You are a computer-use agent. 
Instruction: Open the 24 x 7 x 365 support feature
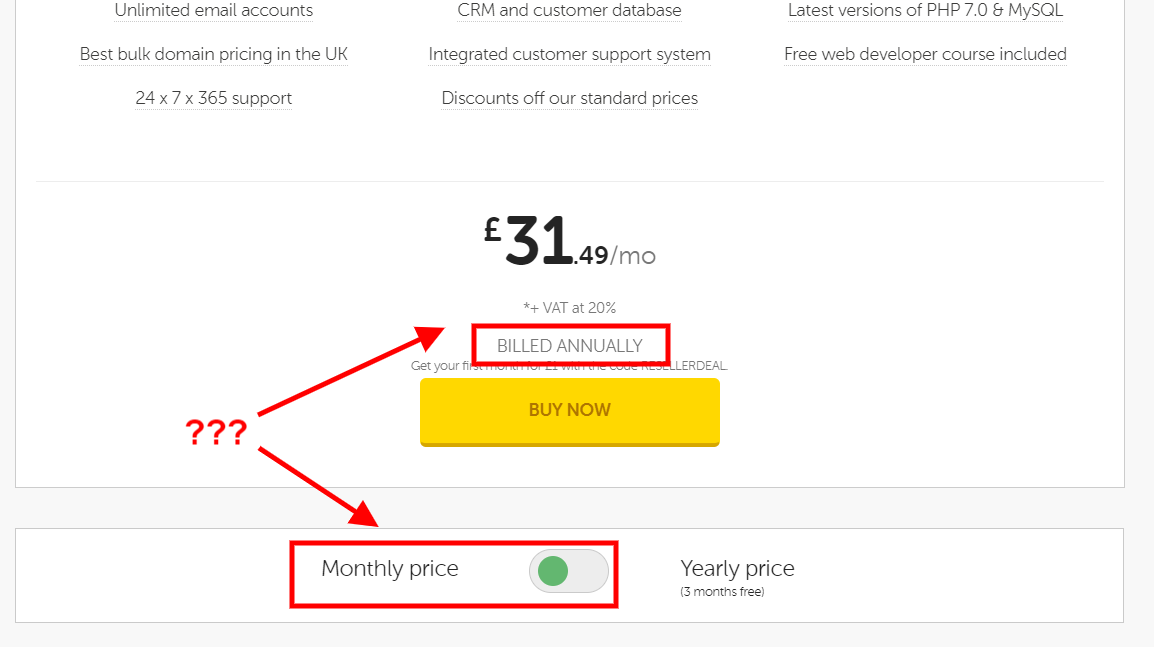(x=213, y=98)
